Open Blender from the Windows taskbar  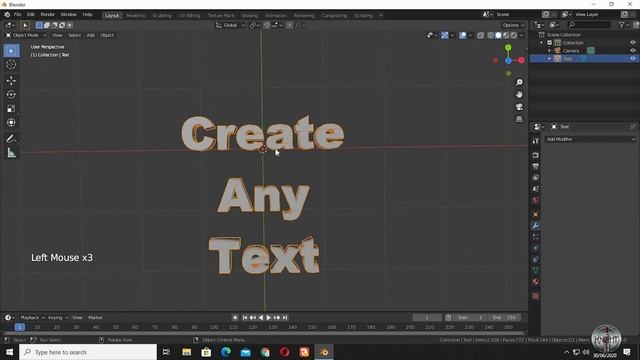click(x=324, y=352)
